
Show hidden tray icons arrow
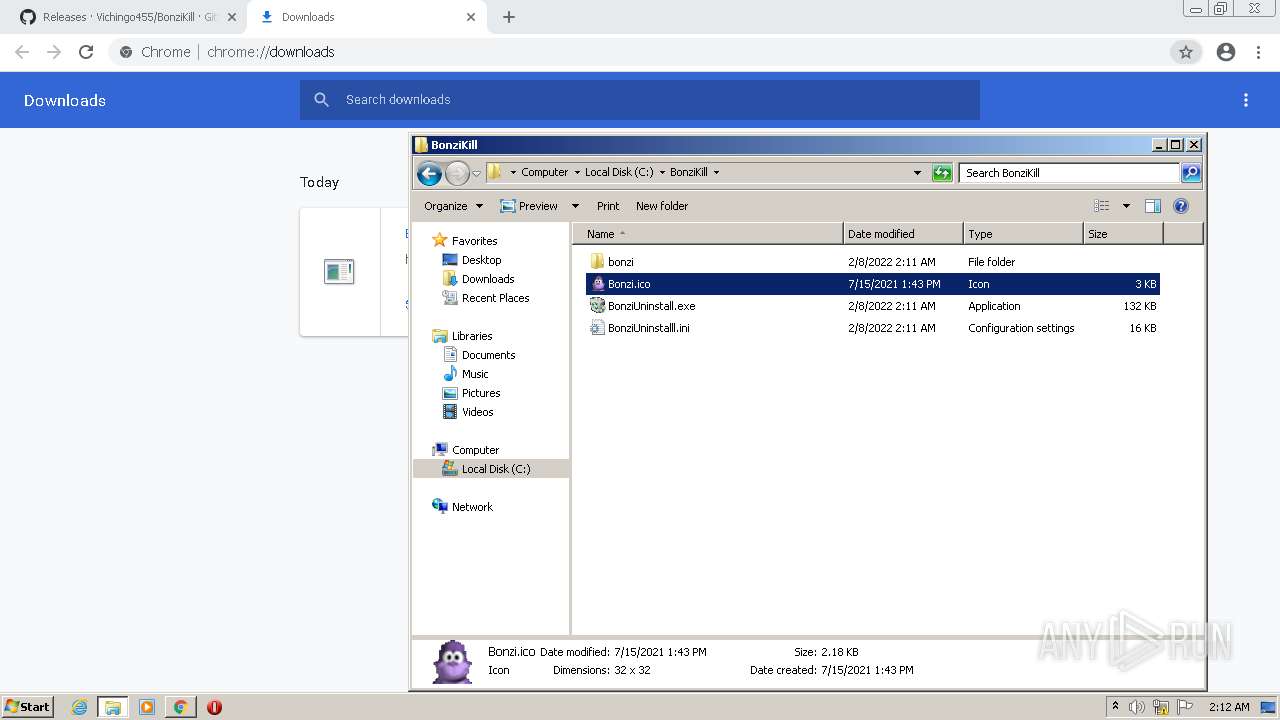(x=1115, y=707)
